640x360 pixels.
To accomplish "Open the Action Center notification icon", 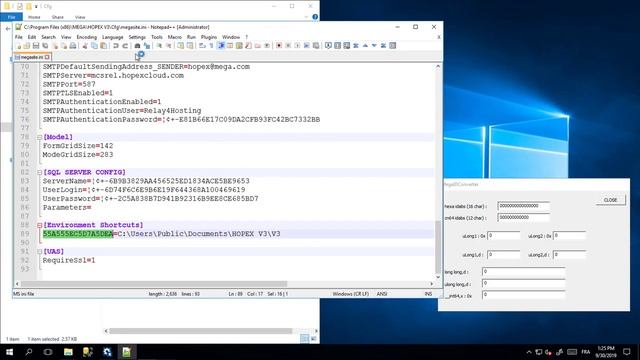I will pyautogui.click(x=627, y=352).
